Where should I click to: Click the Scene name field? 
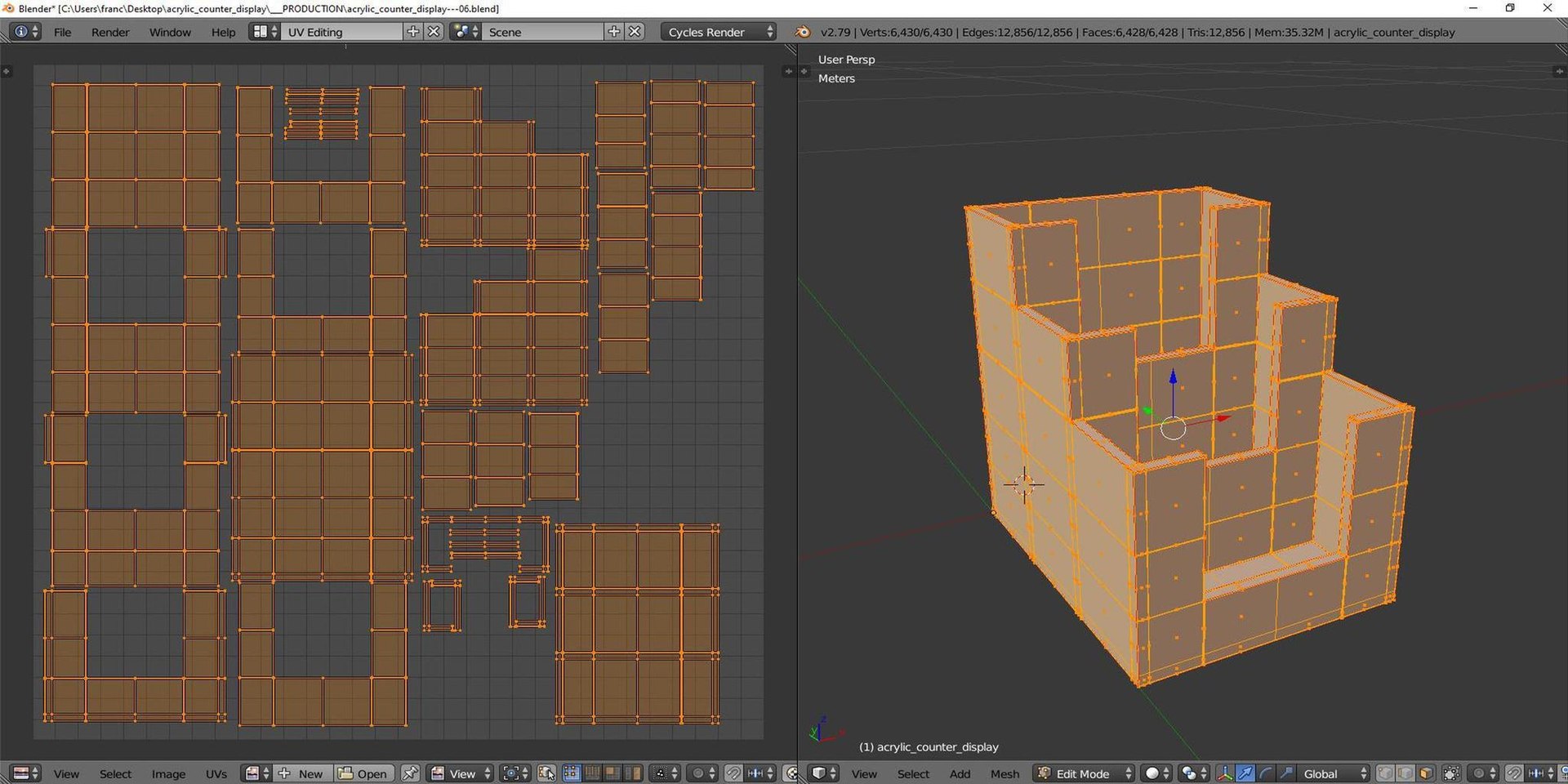[x=542, y=32]
